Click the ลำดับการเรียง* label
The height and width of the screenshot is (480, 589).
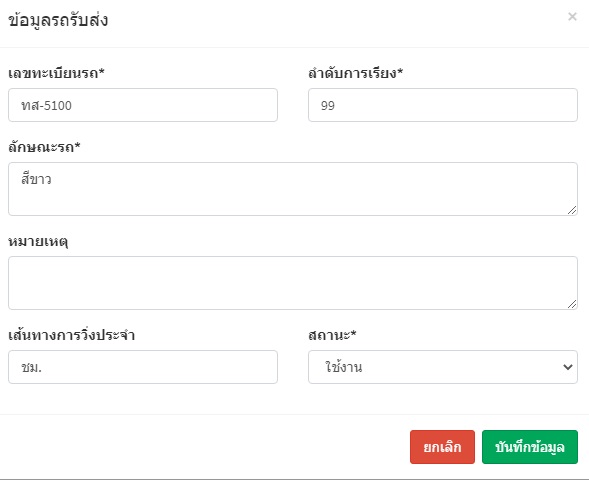click(x=355, y=73)
